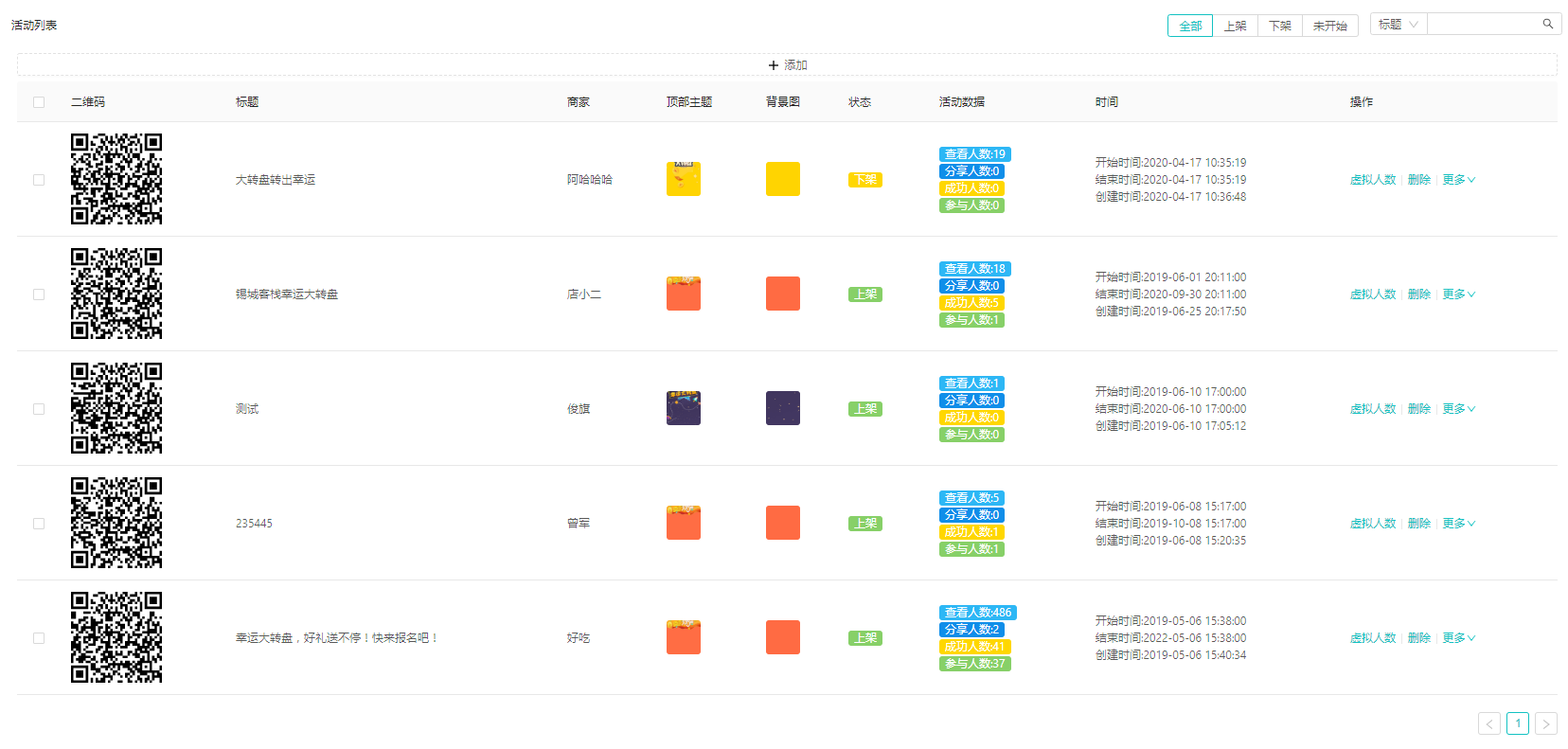Check the 235445 row checkbox
Screen dimensions: 1568x749
coord(39,524)
